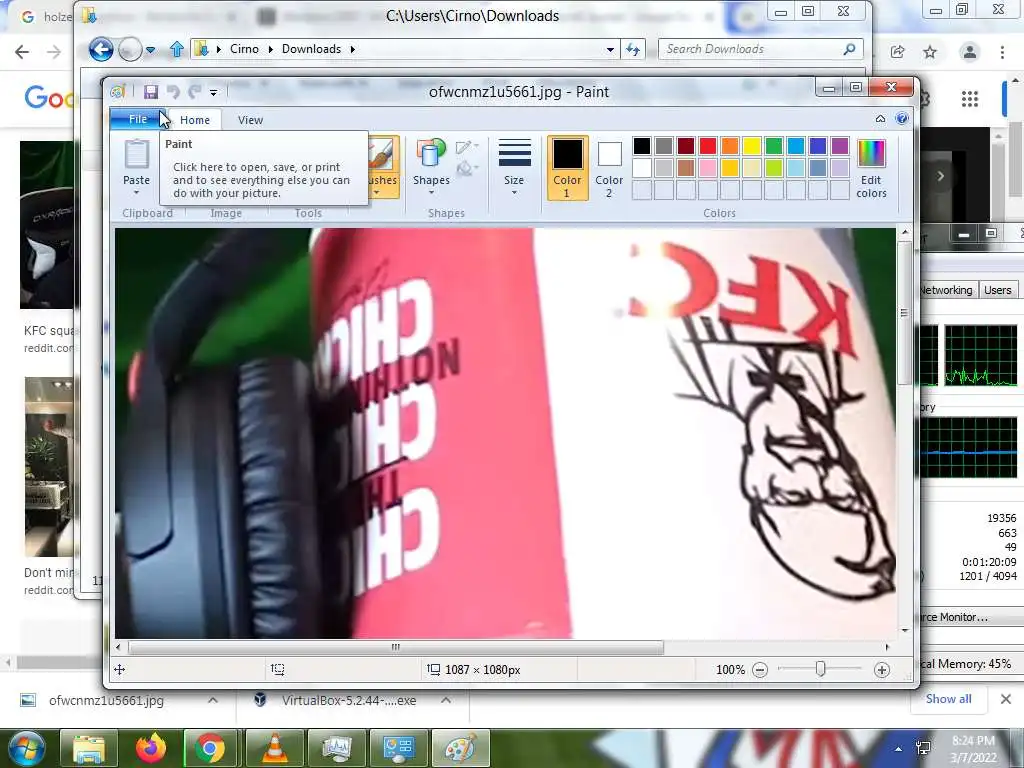Screen dimensions: 1024x768
Task: Click the Search Downloads field
Action: point(761,49)
